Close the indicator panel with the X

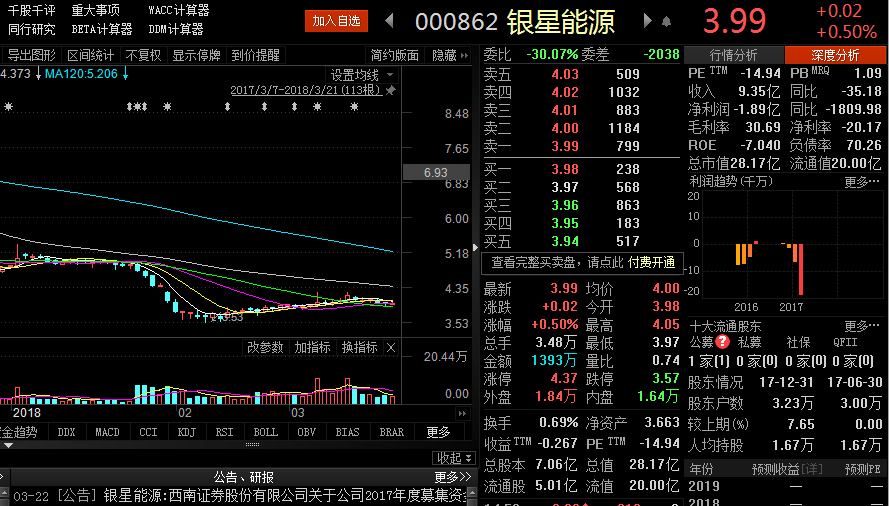[391, 348]
